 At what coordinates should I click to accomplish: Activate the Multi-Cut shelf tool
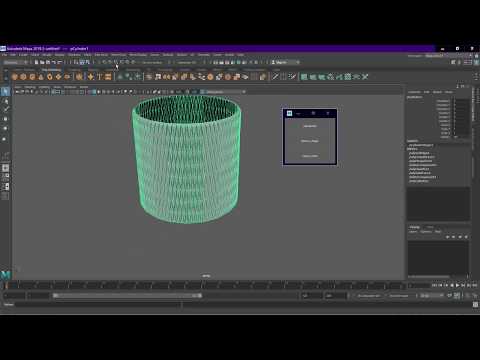(x=275, y=77)
